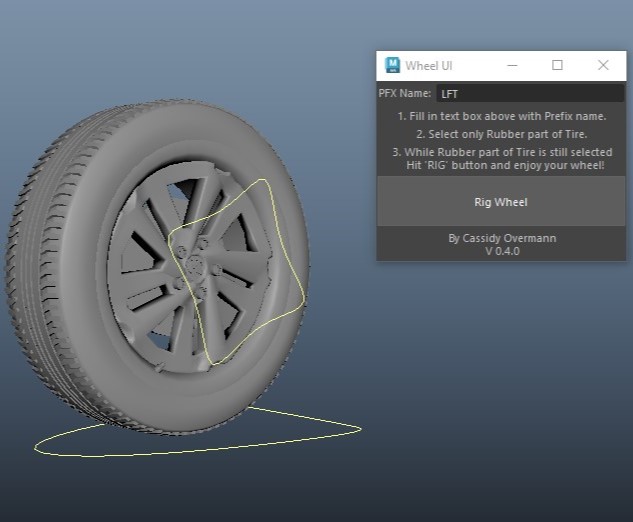Click the 'By Cassidy Overmann' credit text

(501, 238)
